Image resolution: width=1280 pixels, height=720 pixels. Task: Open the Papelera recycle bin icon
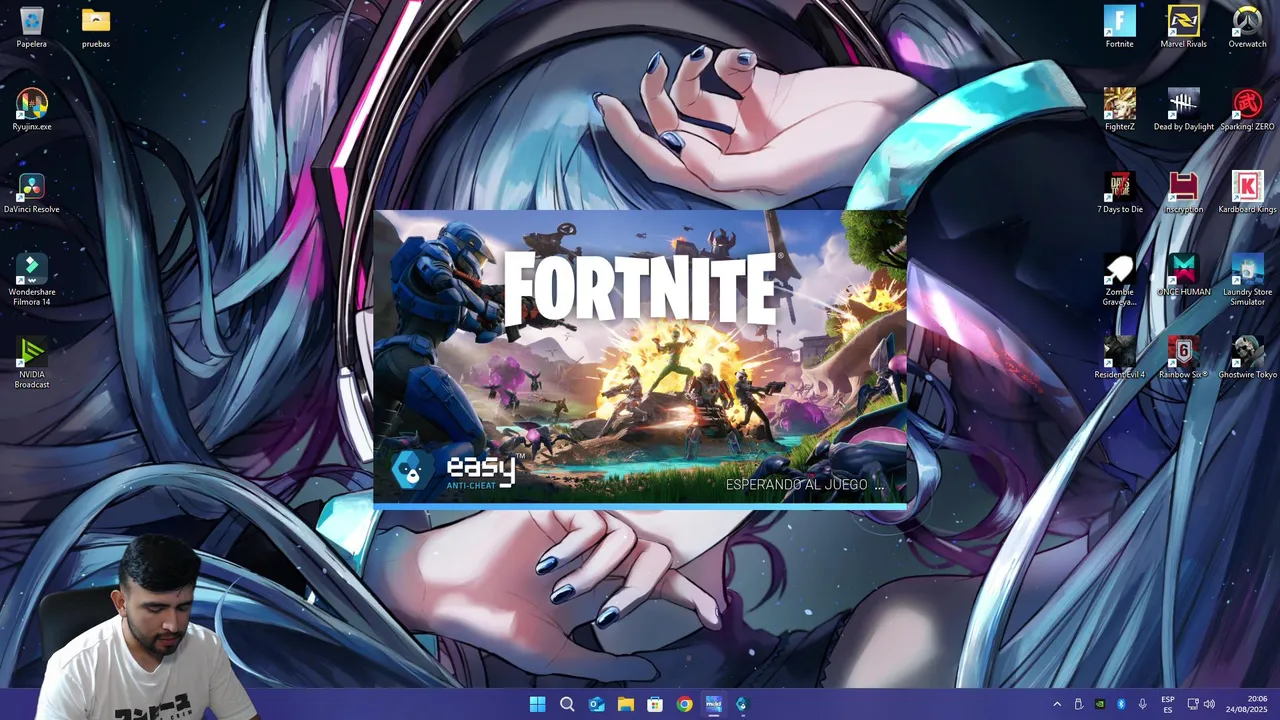[31, 27]
